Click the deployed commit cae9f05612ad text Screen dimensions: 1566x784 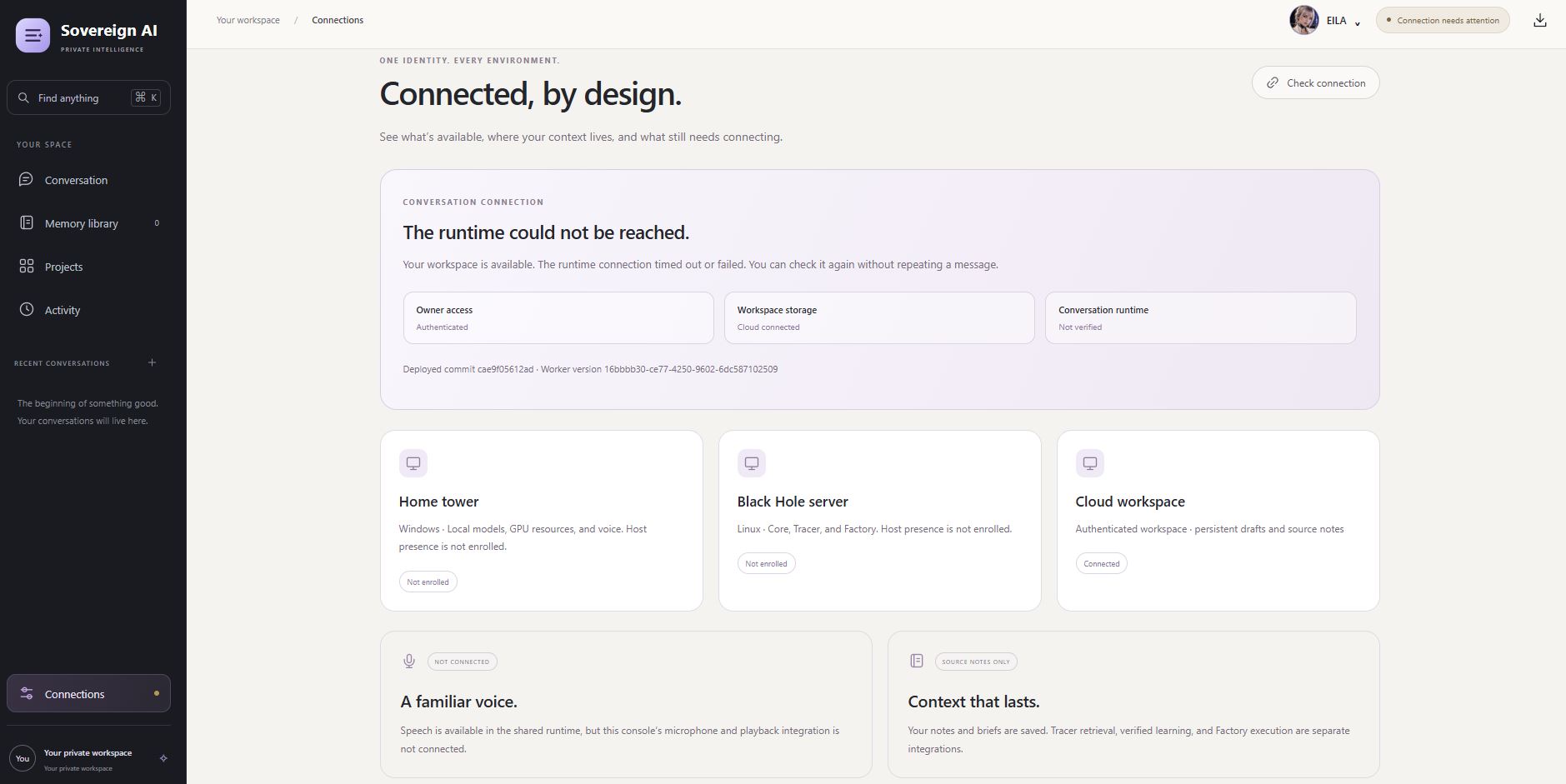pyautogui.click(x=468, y=369)
